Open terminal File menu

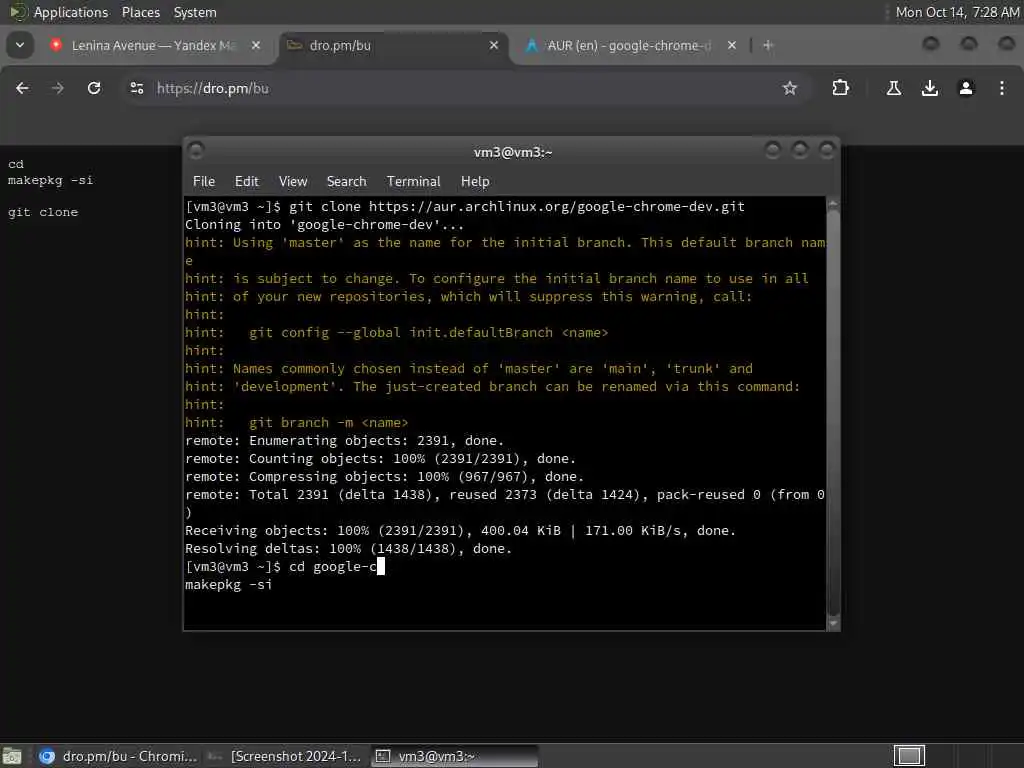(x=204, y=182)
